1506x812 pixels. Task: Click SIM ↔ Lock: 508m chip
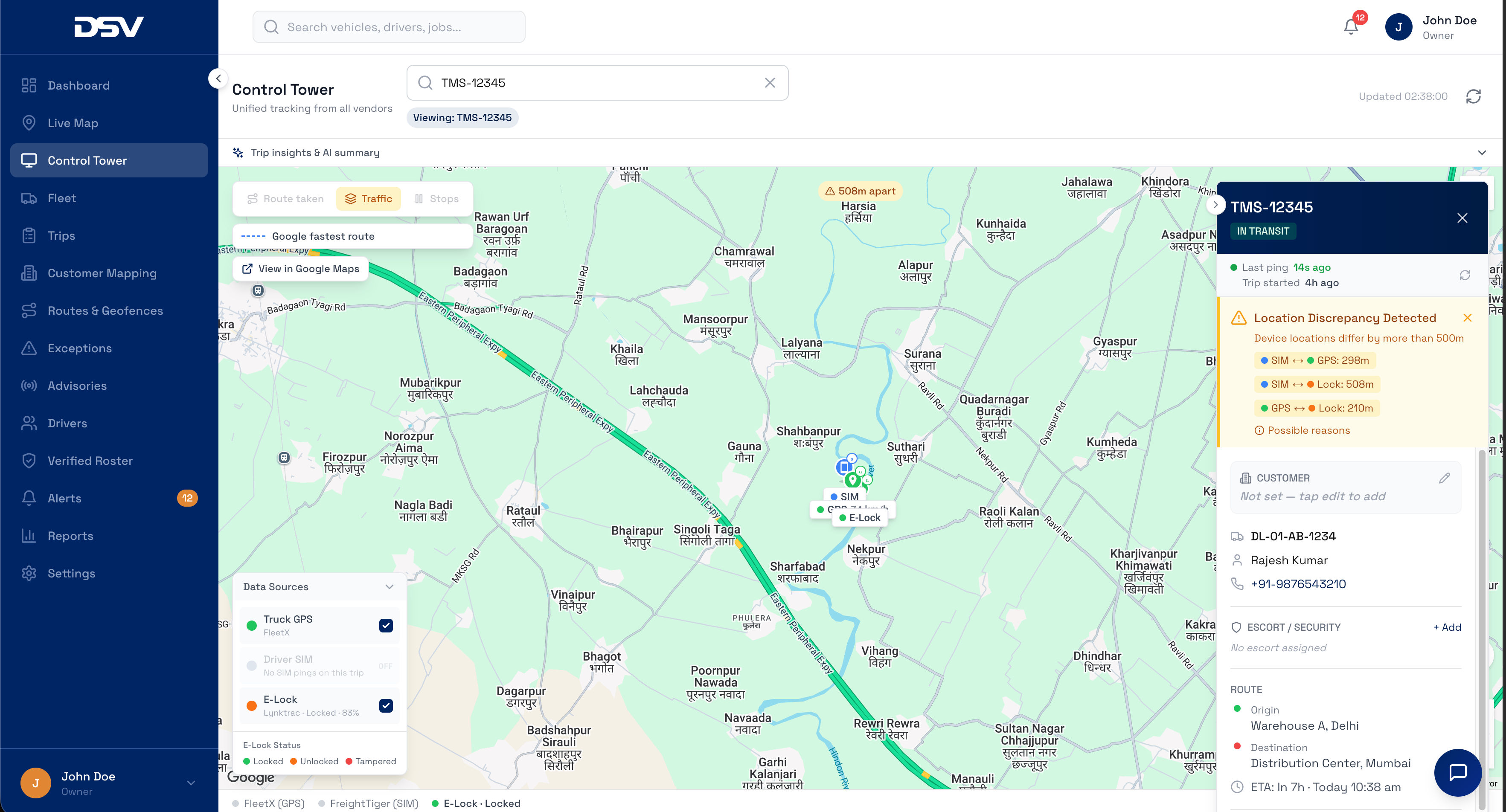[x=1317, y=384]
